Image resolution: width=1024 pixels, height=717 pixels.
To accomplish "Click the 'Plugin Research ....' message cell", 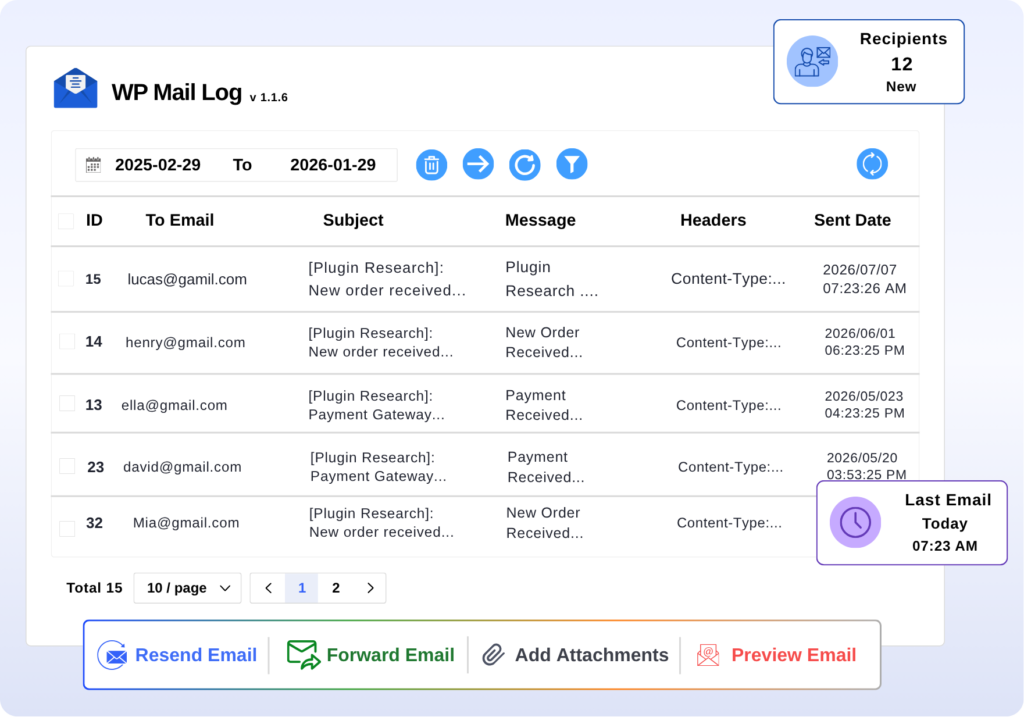I will tap(552, 279).
